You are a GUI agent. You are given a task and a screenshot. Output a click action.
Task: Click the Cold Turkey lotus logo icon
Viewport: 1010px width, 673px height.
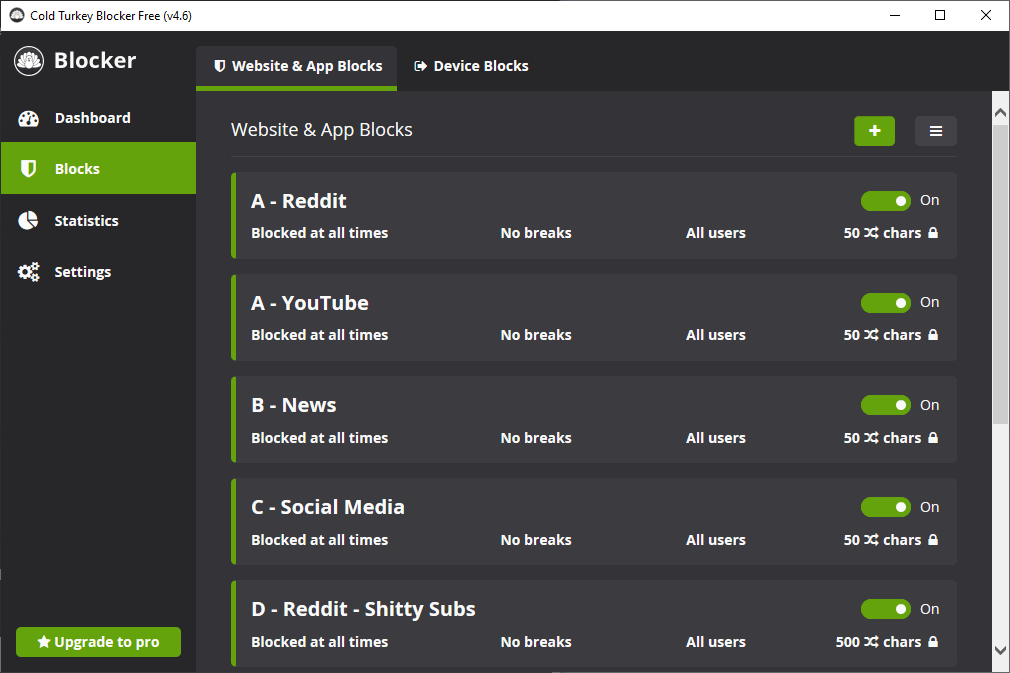click(x=28, y=61)
